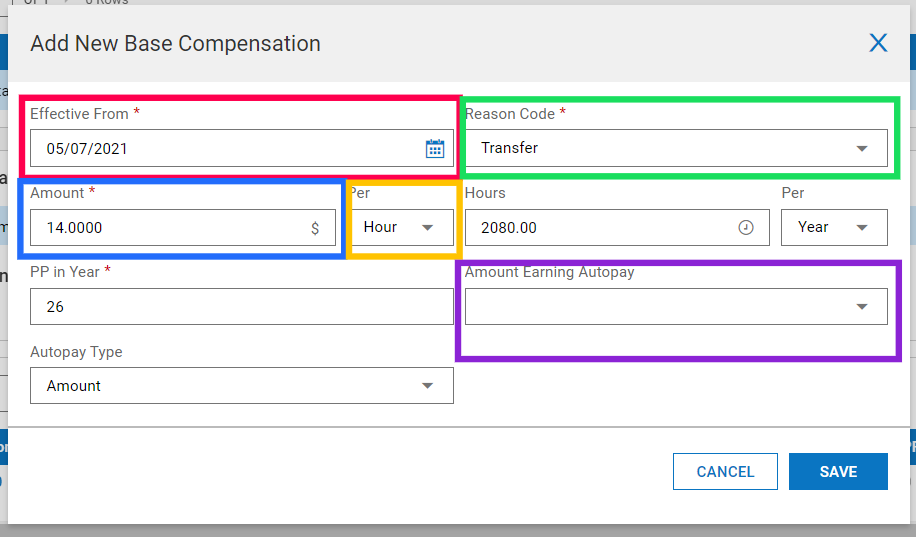916x537 pixels.
Task: Click the Effective From field label
Action: pyautogui.click(x=79, y=114)
